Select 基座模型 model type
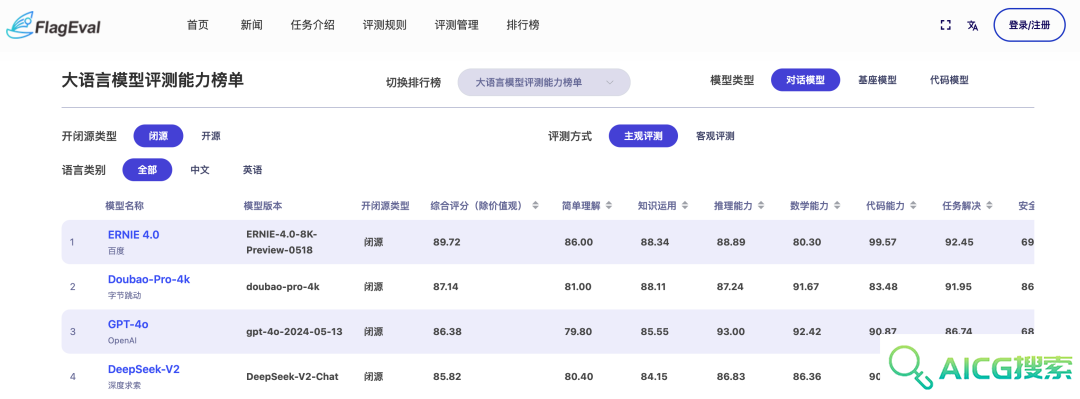Image resolution: width=1080 pixels, height=399 pixels. click(877, 80)
